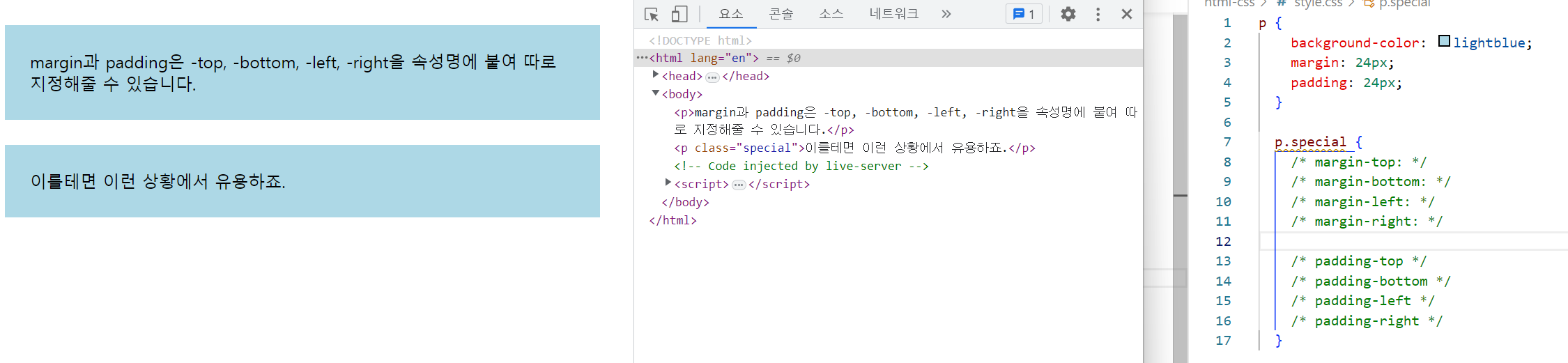The image size is (1568, 363).
Task: Click the '/* margin-top: */' comment
Action: pyautogui.click(x=1358, y=162)
